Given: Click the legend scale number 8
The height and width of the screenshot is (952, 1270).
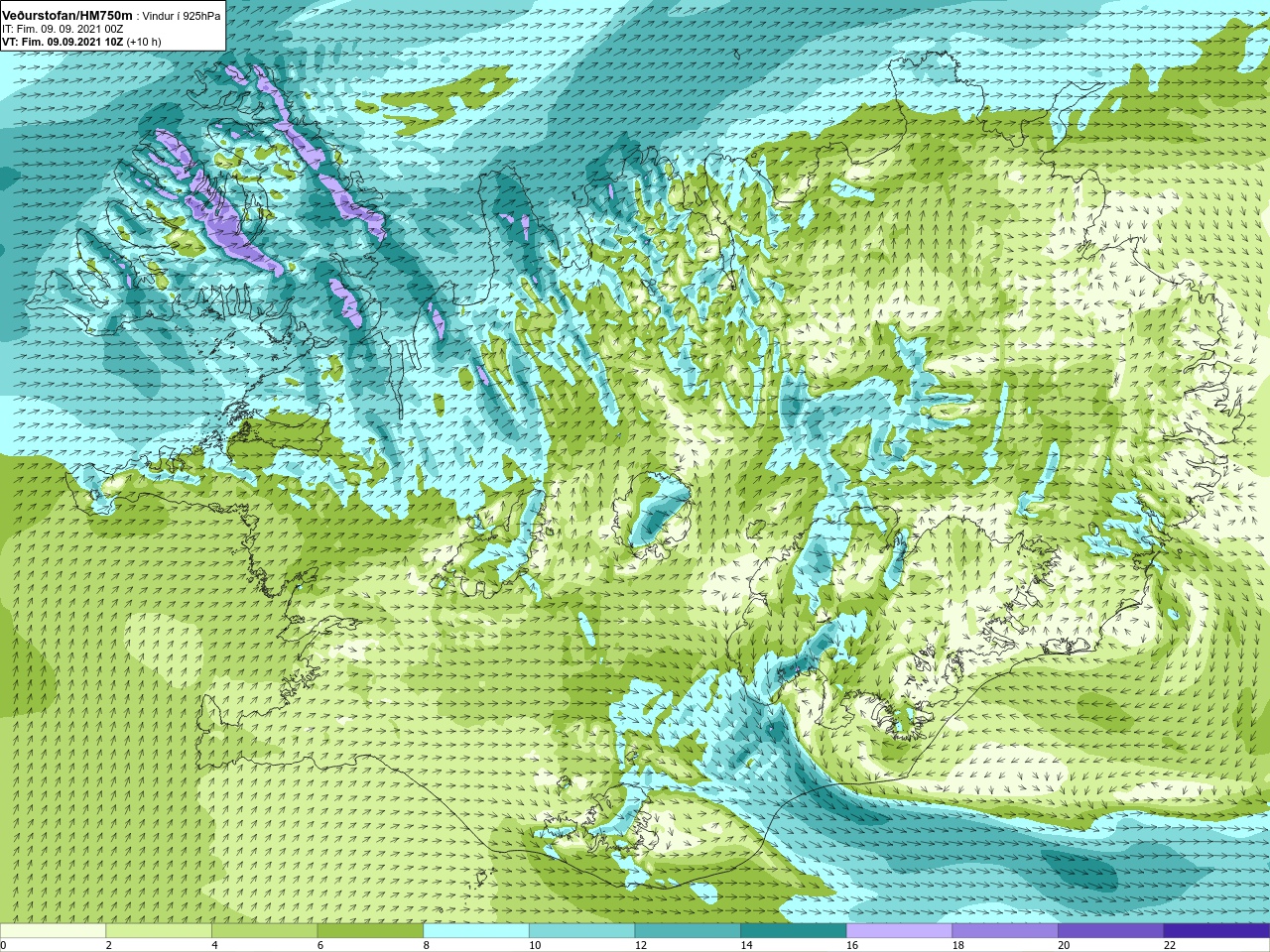Looking at the screenshot, I should point(427,945).
